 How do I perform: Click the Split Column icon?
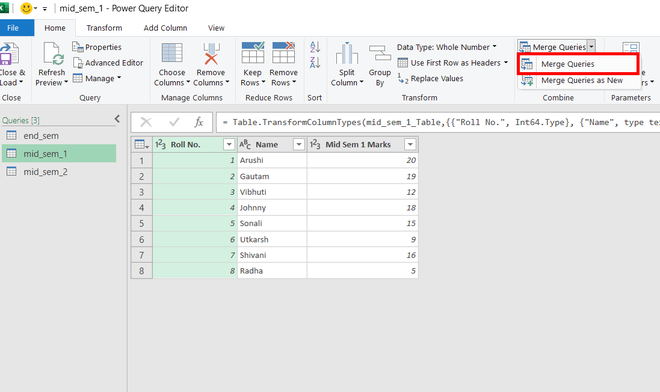347,53
